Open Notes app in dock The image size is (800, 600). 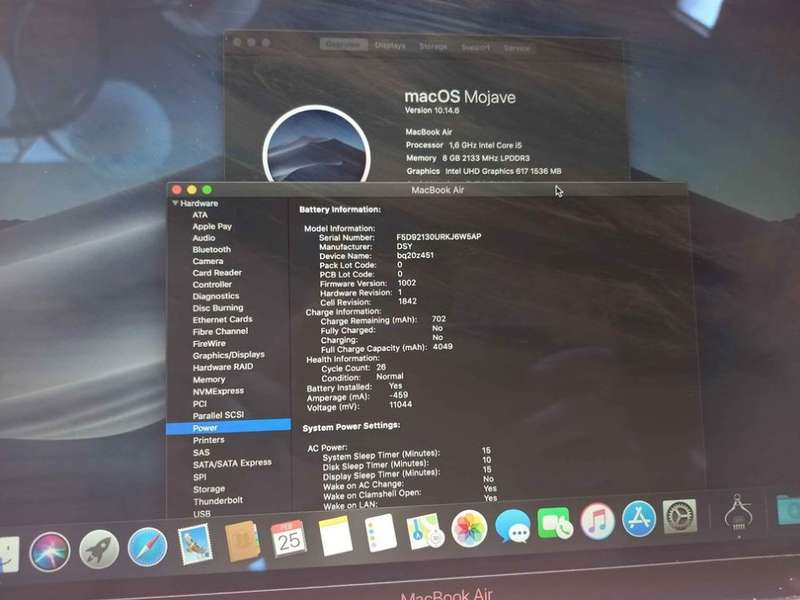click(x=335, y=536)
